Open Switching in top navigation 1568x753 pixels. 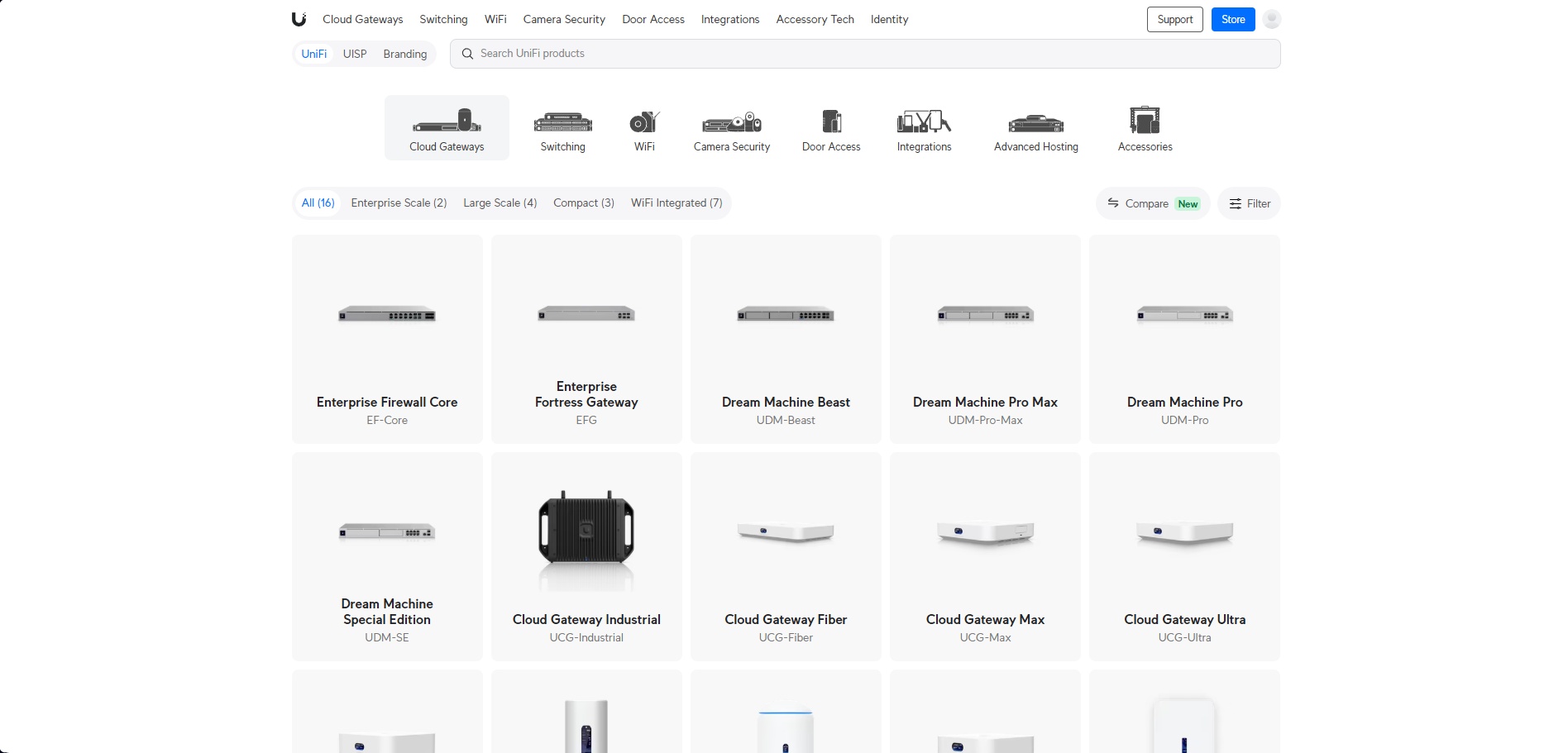point(443,19)
